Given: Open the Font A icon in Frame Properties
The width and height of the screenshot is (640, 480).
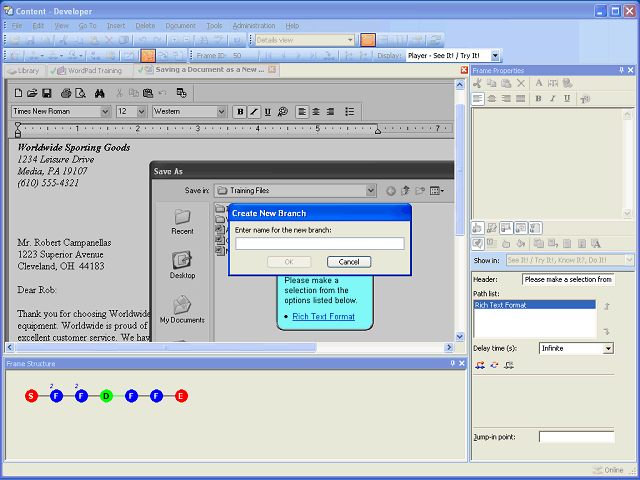Looking at the screenshot, I should 539,83.
